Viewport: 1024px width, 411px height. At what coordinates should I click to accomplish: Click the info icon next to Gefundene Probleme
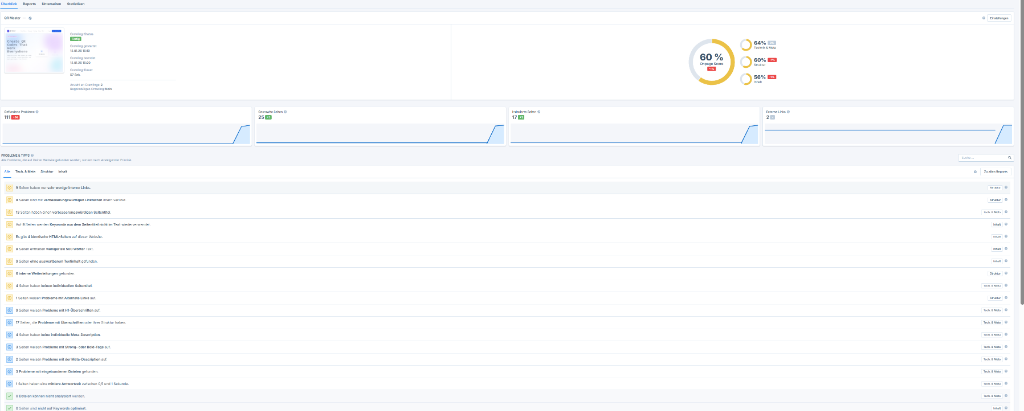38,111
